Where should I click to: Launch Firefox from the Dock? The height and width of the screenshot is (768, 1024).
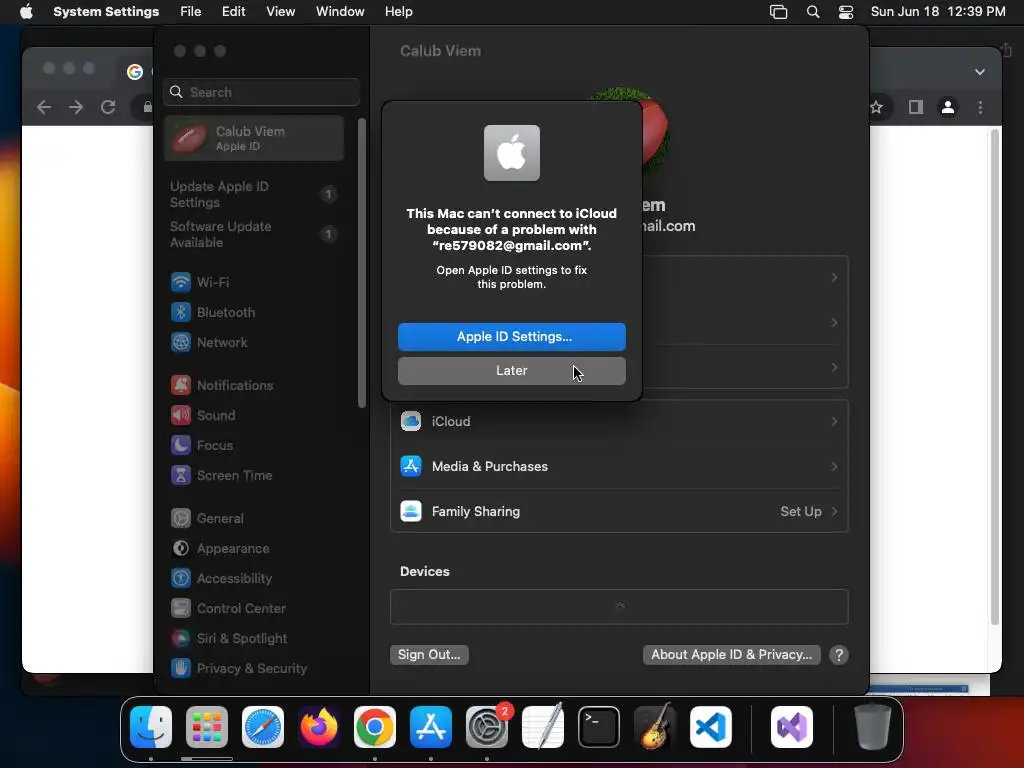(x=319, y=727)
